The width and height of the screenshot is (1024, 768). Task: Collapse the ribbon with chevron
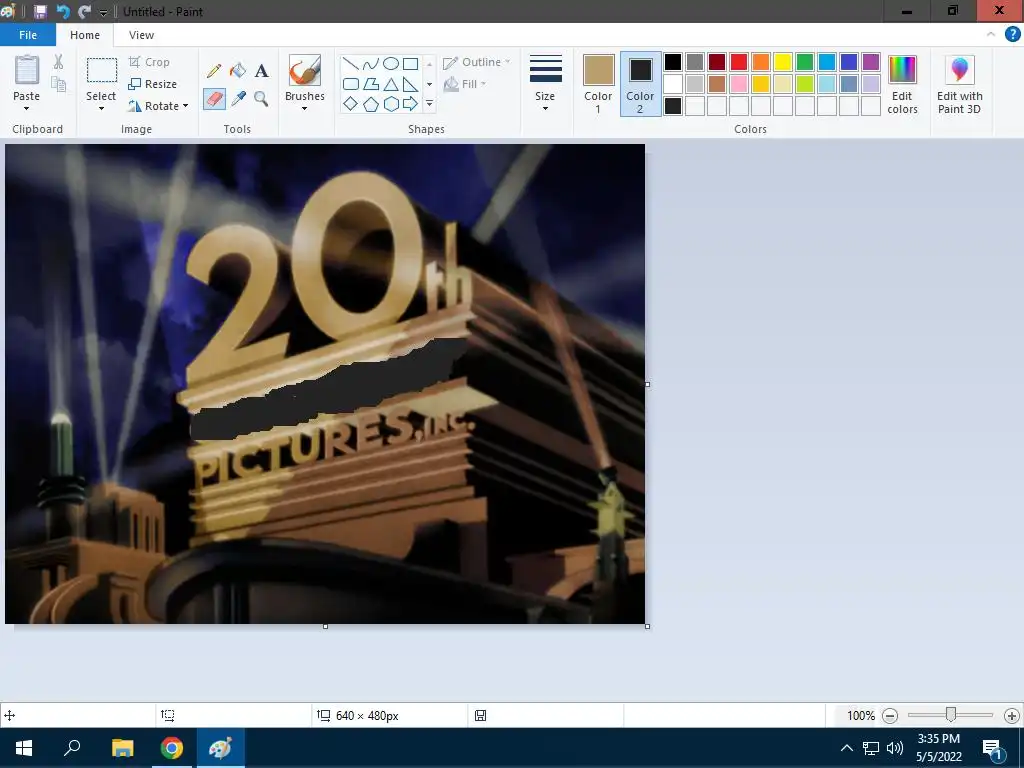[x=991, y=35]
